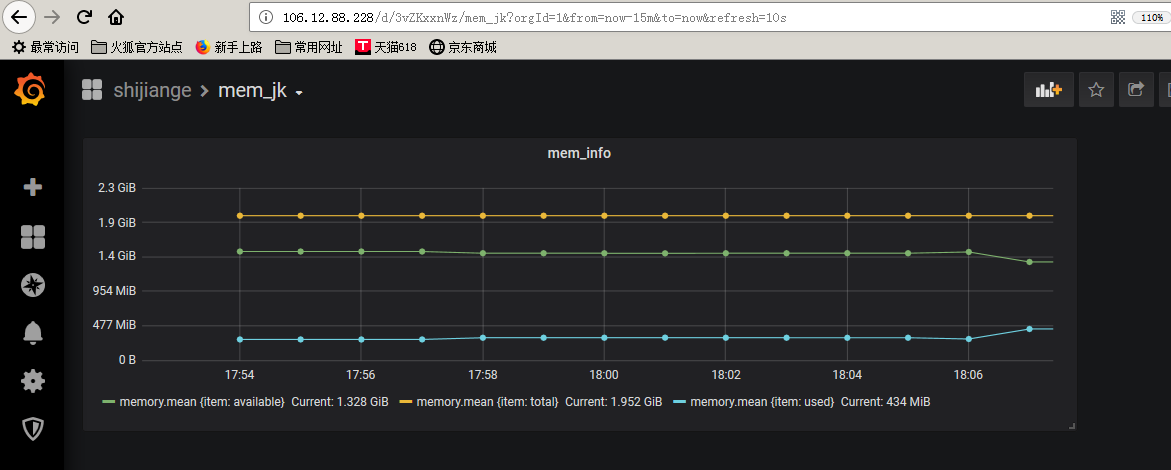Open the Explore compass icon
The height and width of the screenshot is (470, 1171).
point(33,285)
